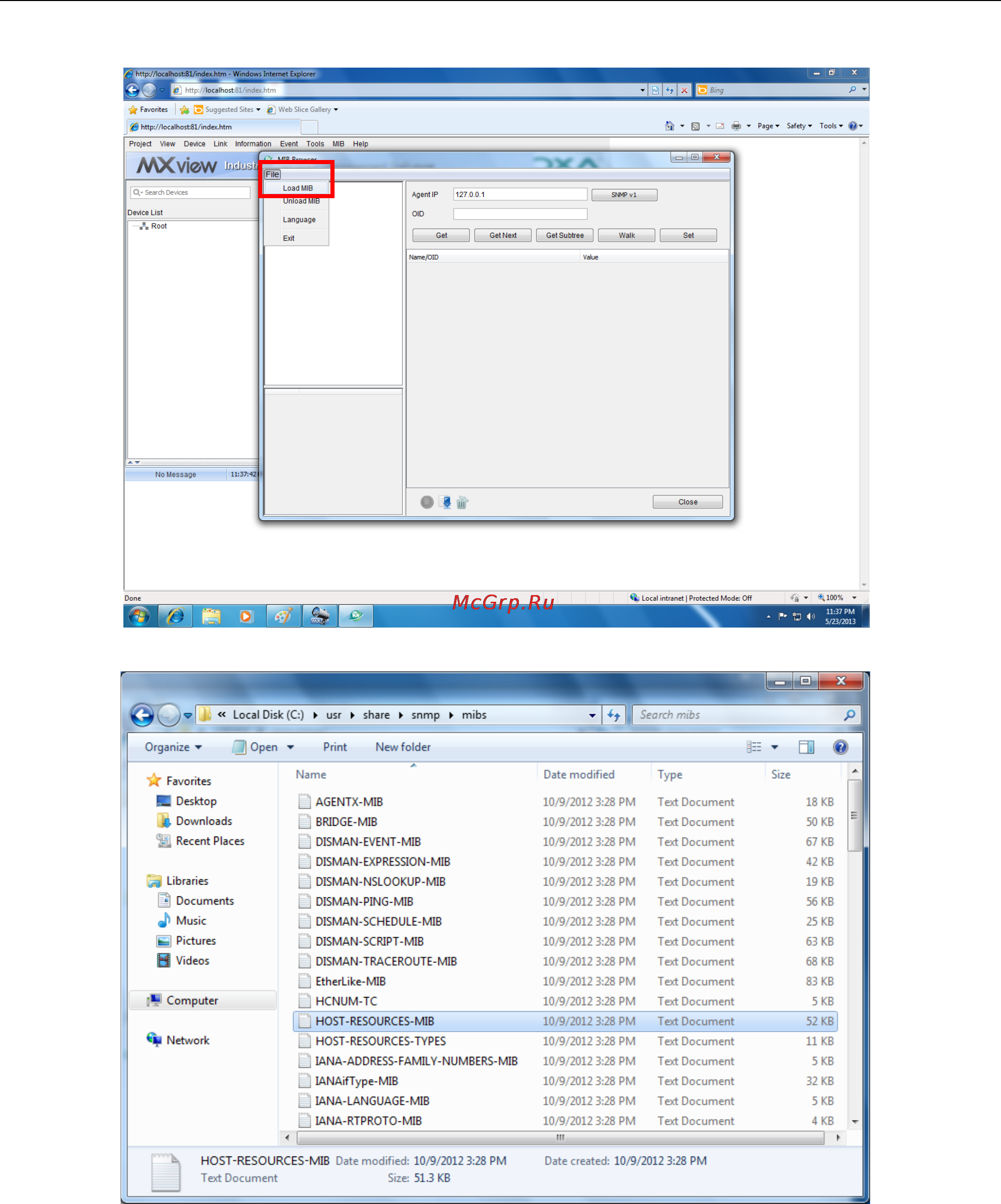Image resolution: width=1001 pixels, height=1204 pixels.
Task: Click the volume speaker tray icon
Action: [x=811, y=616]
